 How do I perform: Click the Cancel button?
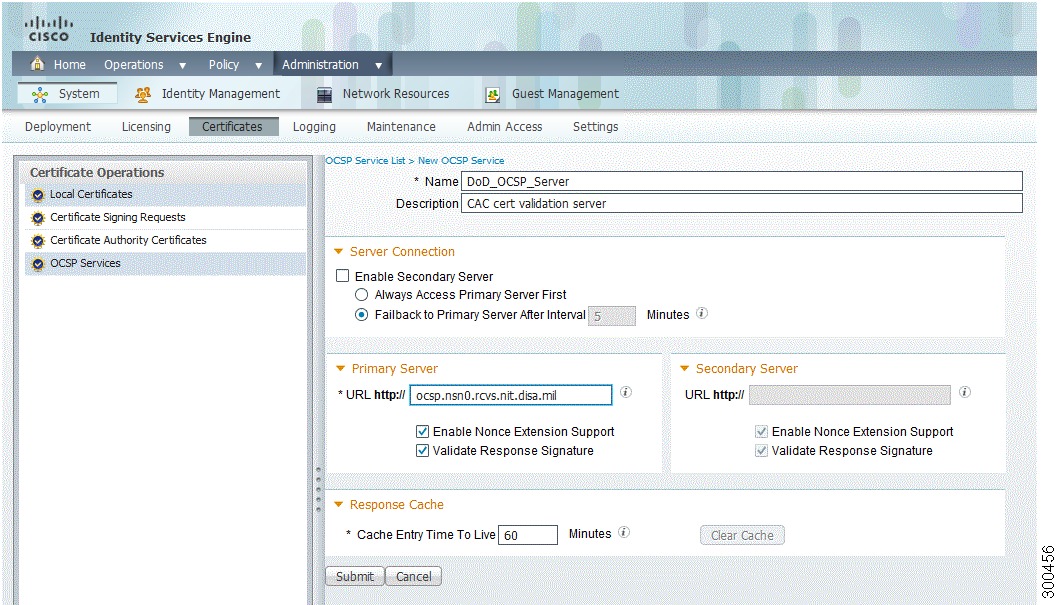(414, 576)
